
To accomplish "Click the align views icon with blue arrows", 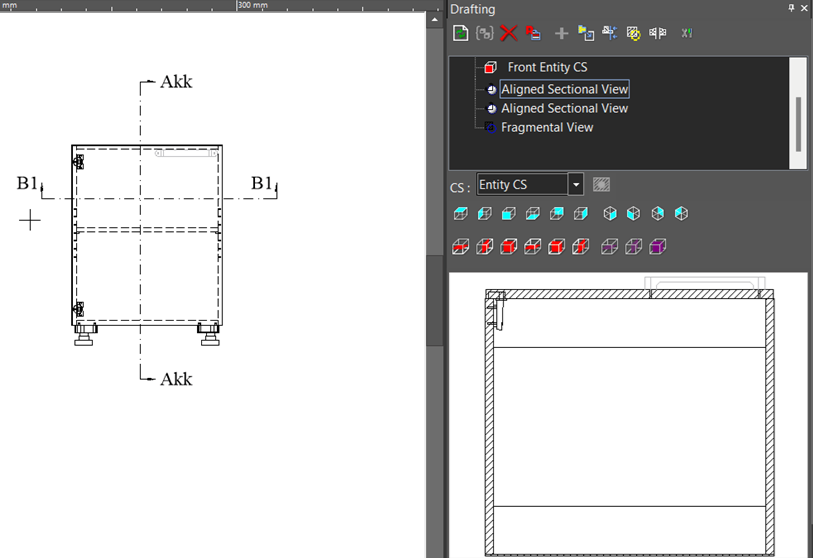I will 610,33.
